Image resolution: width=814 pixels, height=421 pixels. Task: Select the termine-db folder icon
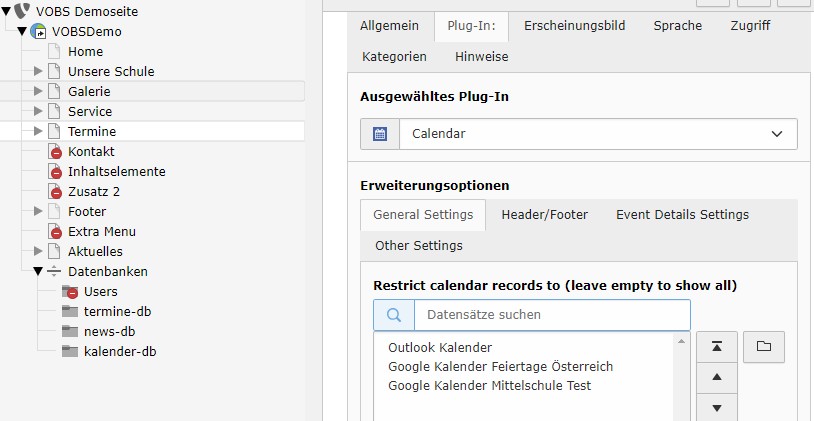pyautogui.click(x=70, y=311)
